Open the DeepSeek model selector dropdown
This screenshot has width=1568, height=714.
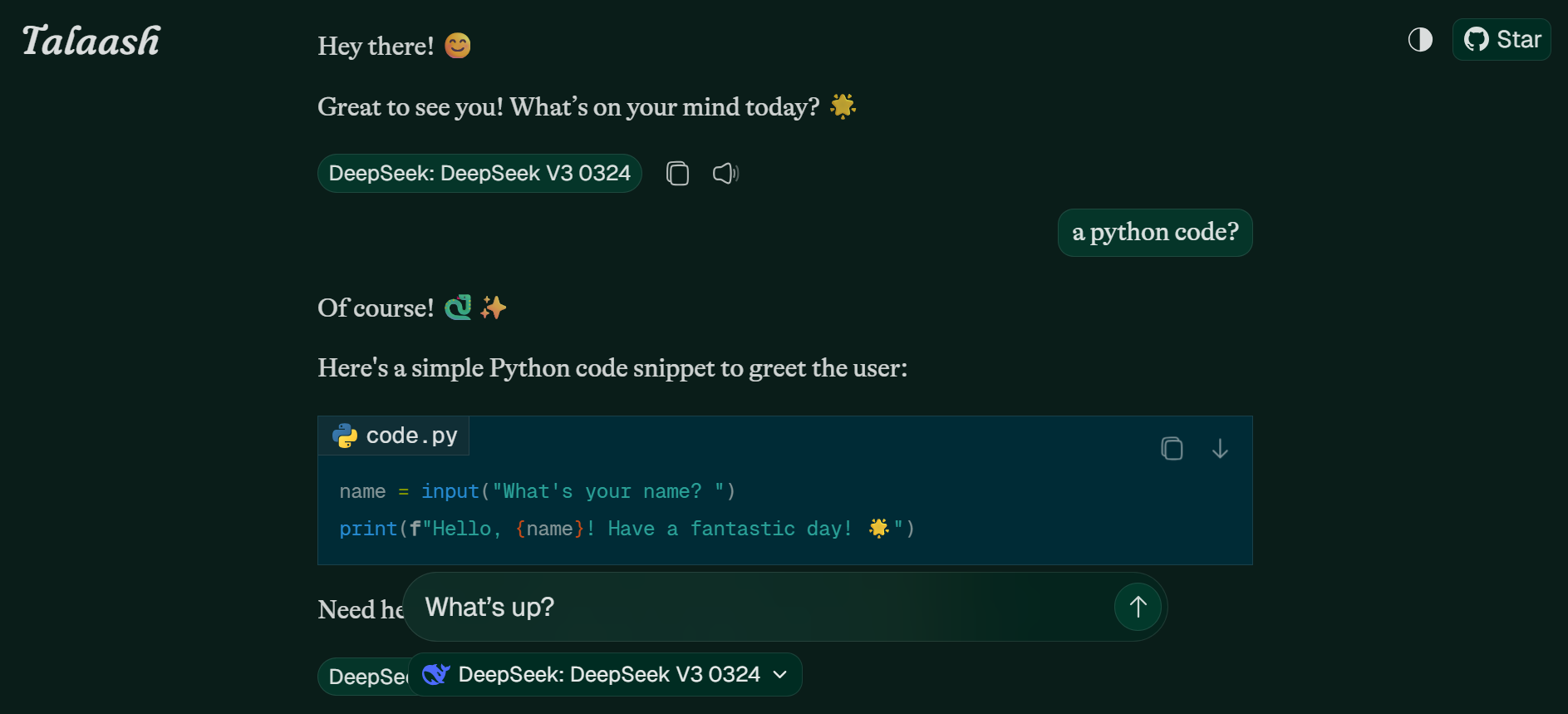(x=605, y=674)
